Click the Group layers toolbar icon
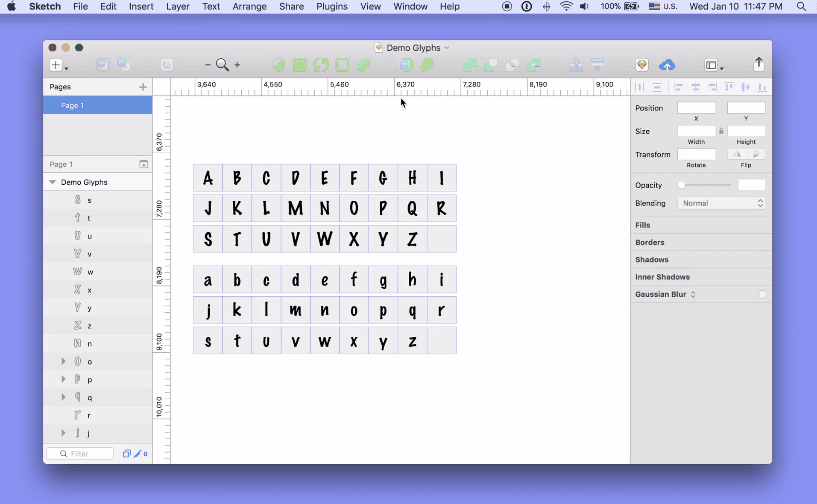 coord(102,65)
